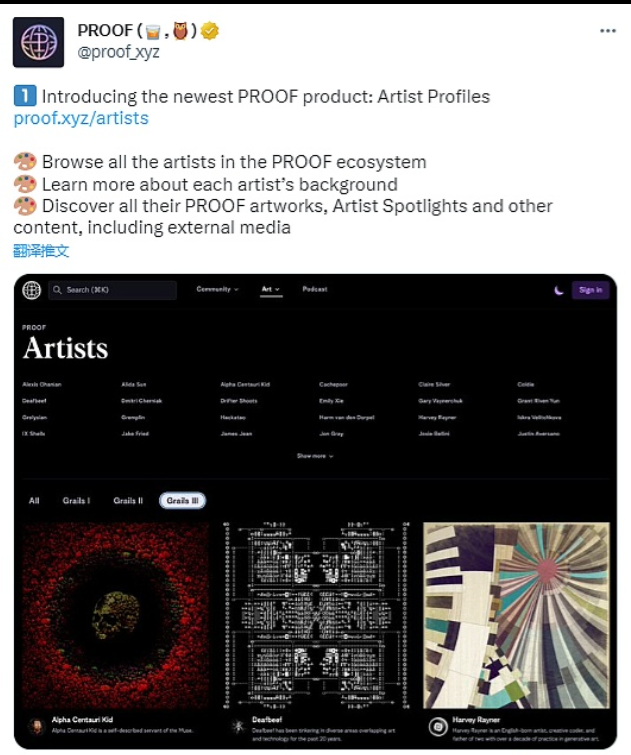Open the proof.xyz/artists link
Image resolution: width=631 pixels, height=755 pixels.
(81, 118)
